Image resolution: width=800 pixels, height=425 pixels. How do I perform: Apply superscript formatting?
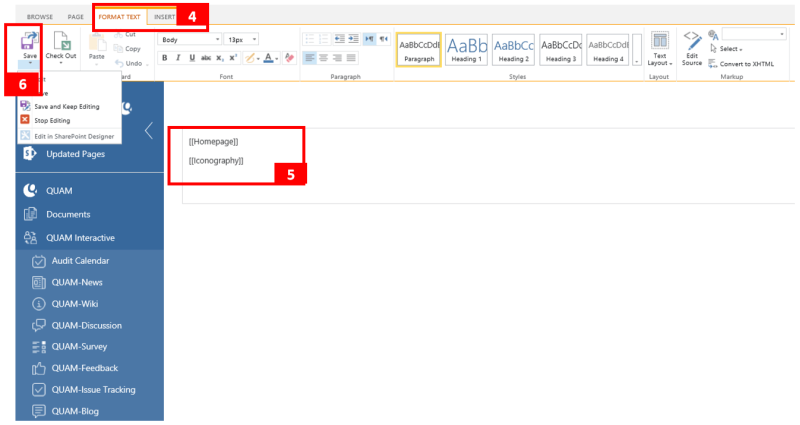tap(233, 58)
